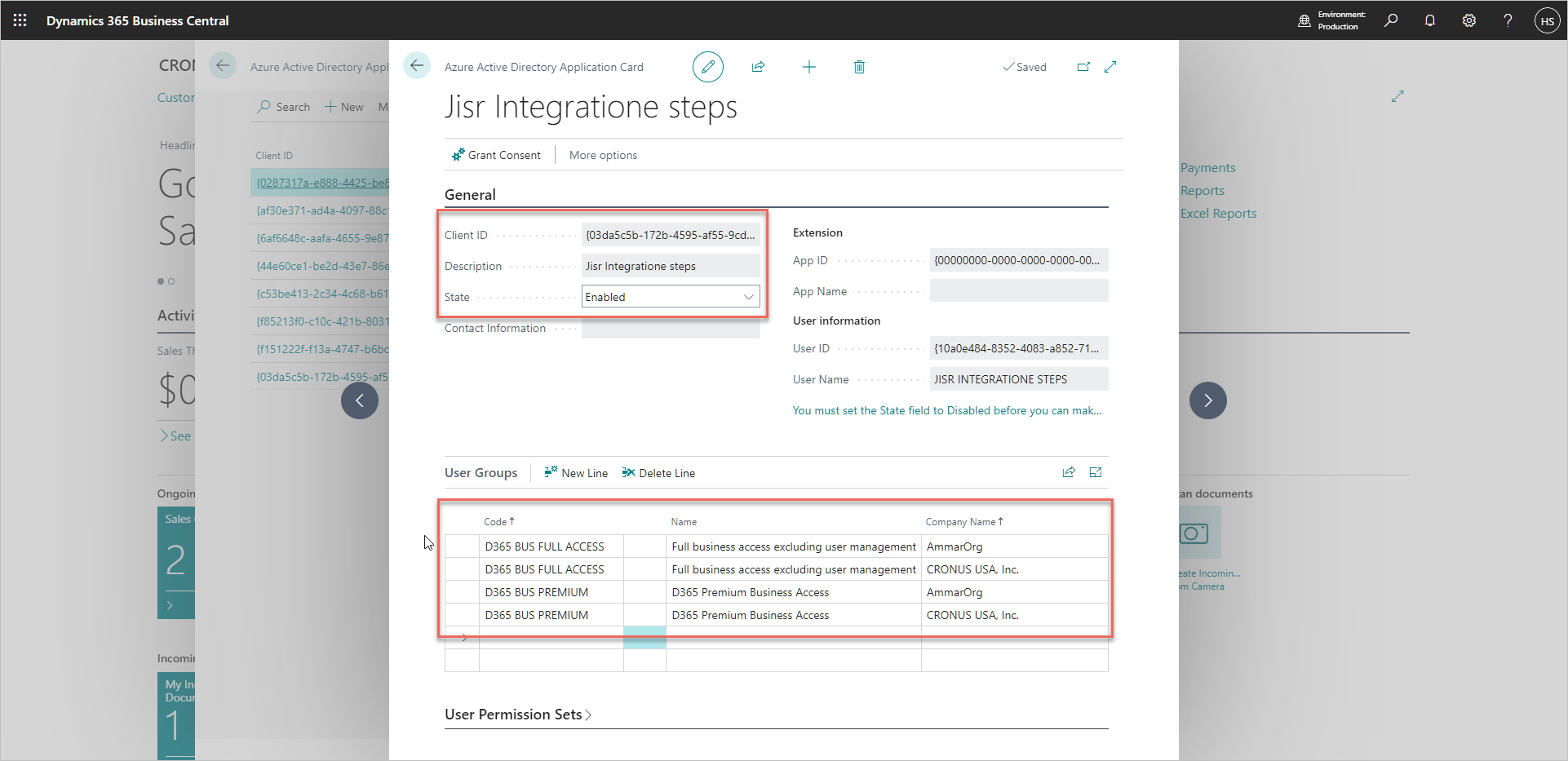Screen dimensions: 1568x761
Task: Open card in new window icon
Action: point(1083,67)
